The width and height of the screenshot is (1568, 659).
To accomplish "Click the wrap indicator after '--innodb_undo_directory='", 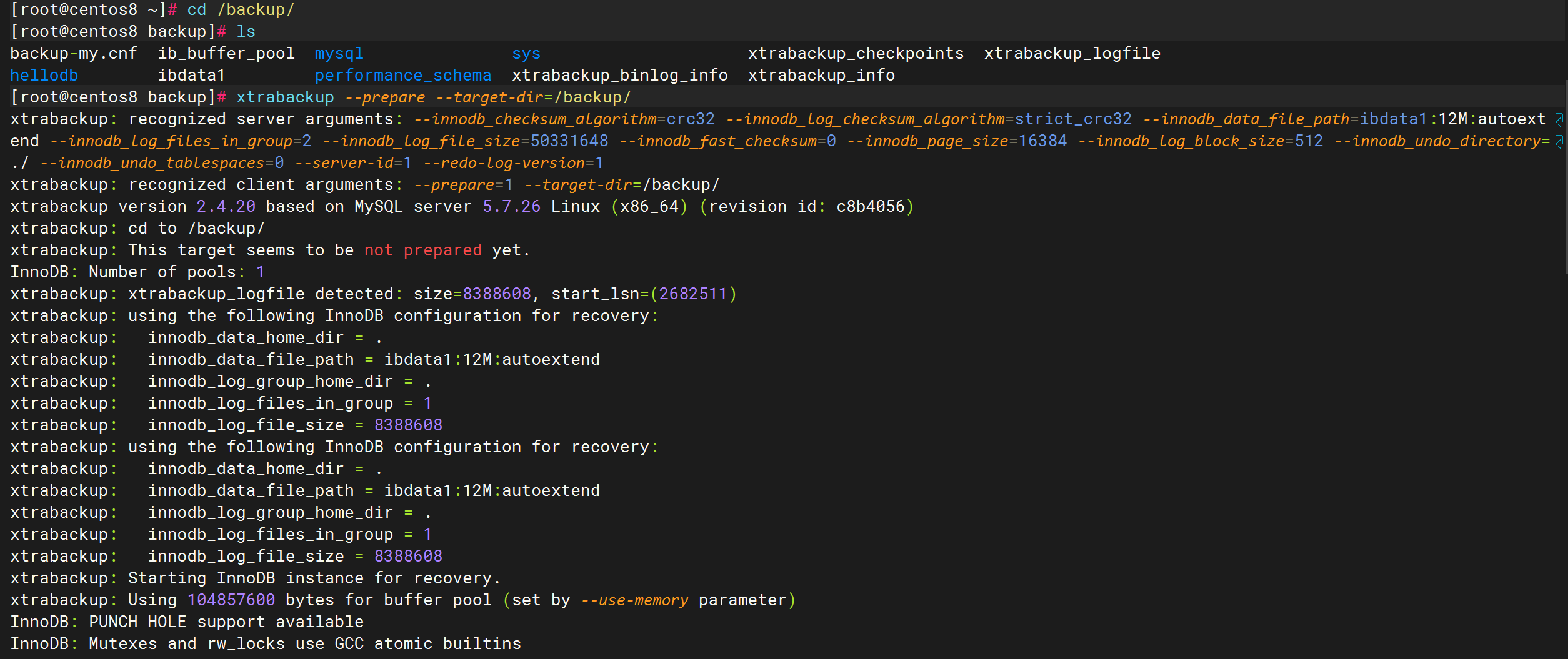I will [x=1559, y=141].
